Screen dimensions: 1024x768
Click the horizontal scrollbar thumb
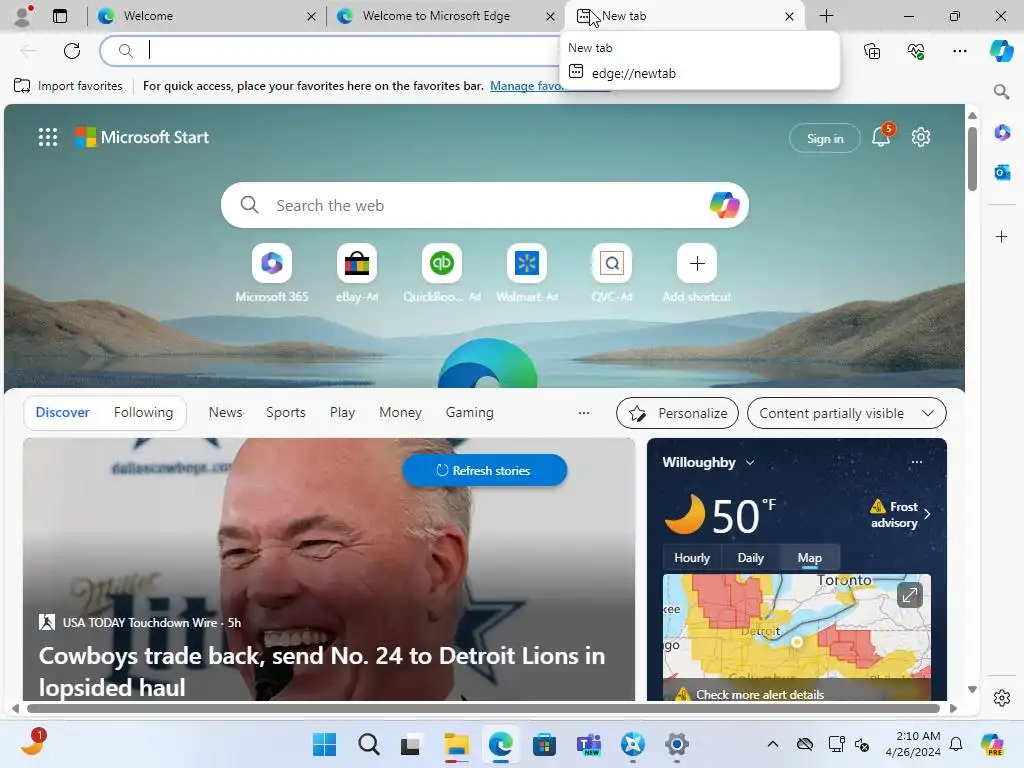483,709
